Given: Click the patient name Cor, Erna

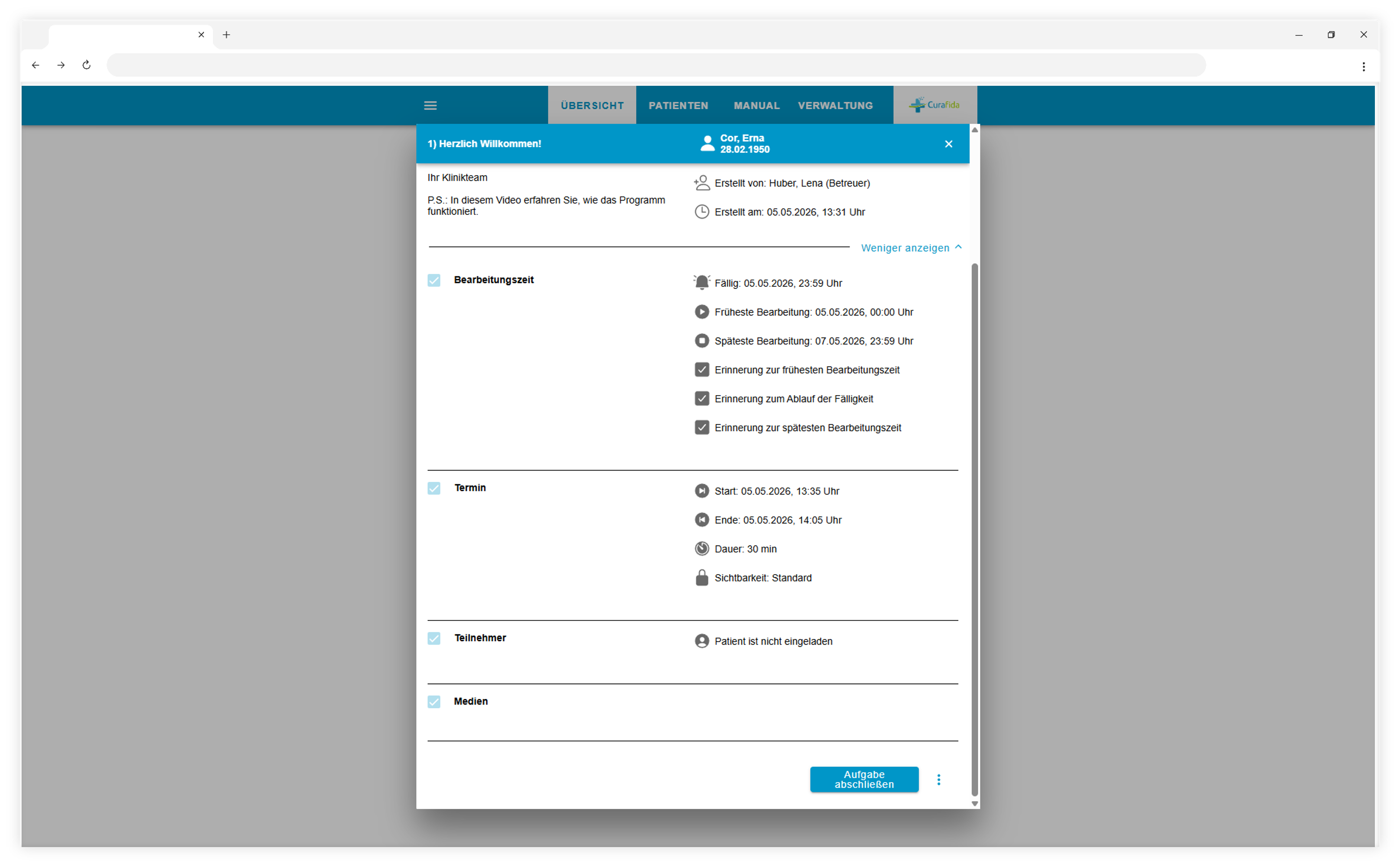Looking at the screenshot, I should (x=741, y=138).
